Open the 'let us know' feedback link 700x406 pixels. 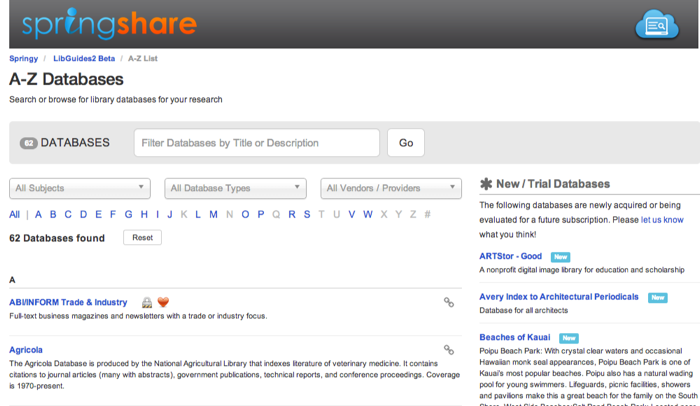click(x=662, y=220)
